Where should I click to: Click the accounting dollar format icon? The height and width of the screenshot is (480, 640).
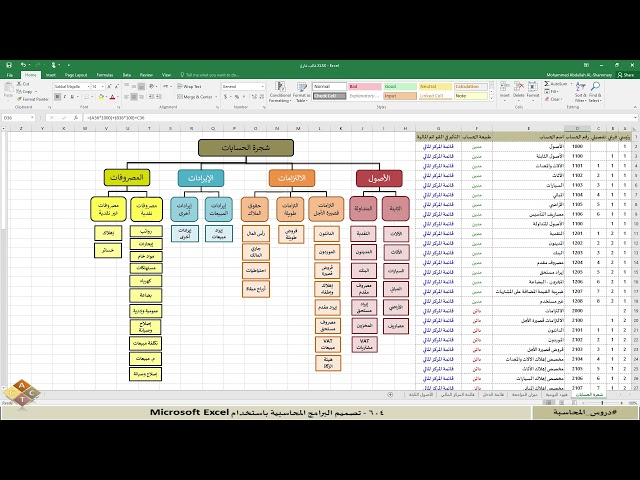(225, 97)
